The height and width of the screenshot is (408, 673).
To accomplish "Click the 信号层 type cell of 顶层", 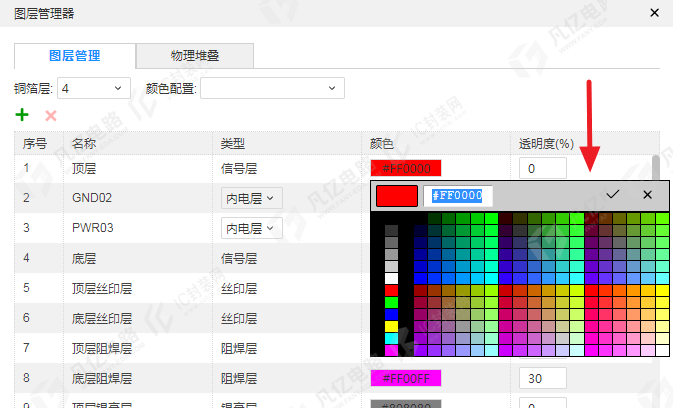I will pos(239,169).
